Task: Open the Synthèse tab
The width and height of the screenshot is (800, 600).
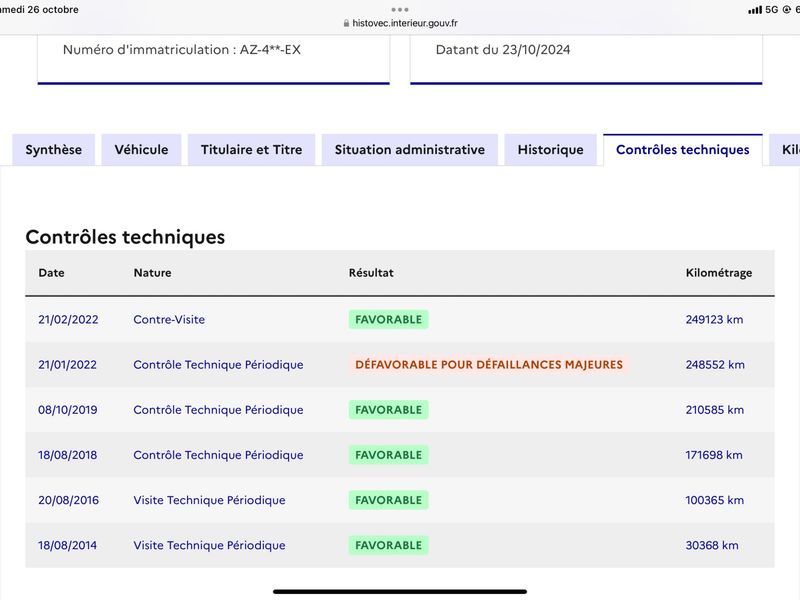Action: point(54,149)
